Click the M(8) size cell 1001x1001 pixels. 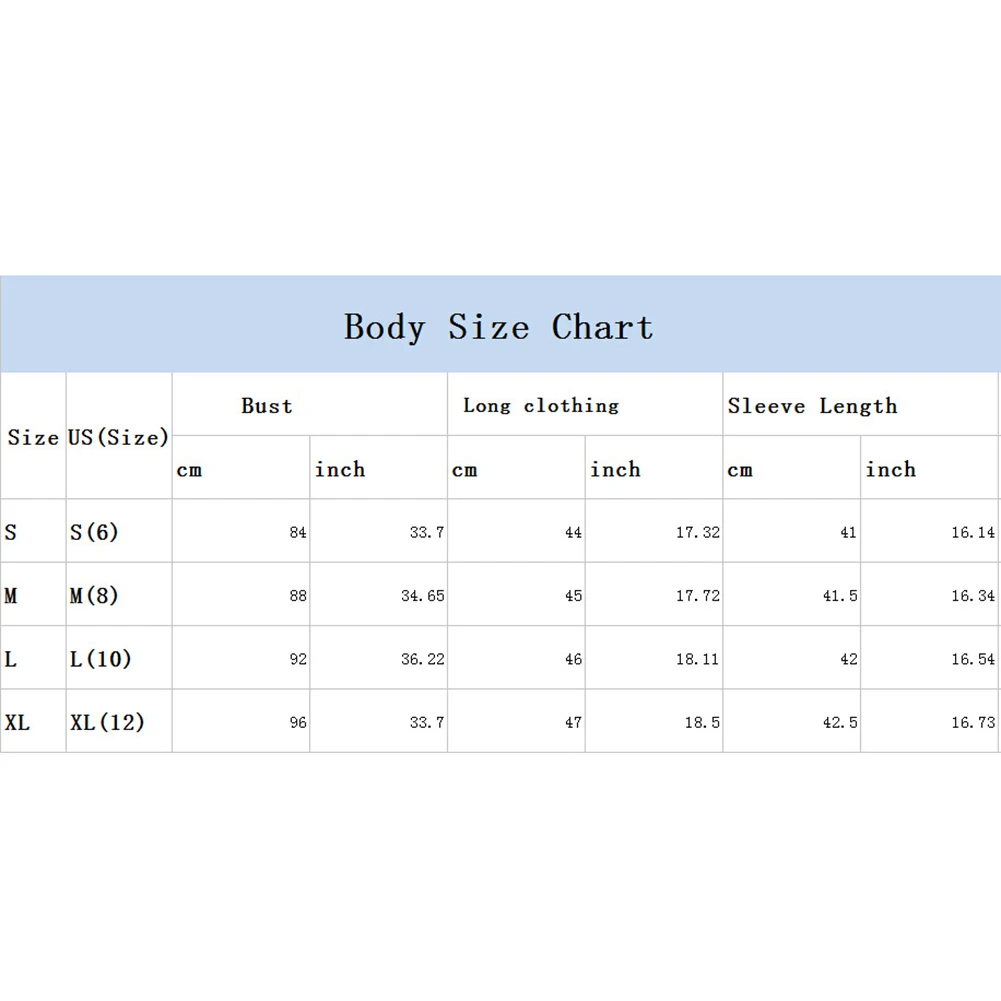(x=94, y=595)
